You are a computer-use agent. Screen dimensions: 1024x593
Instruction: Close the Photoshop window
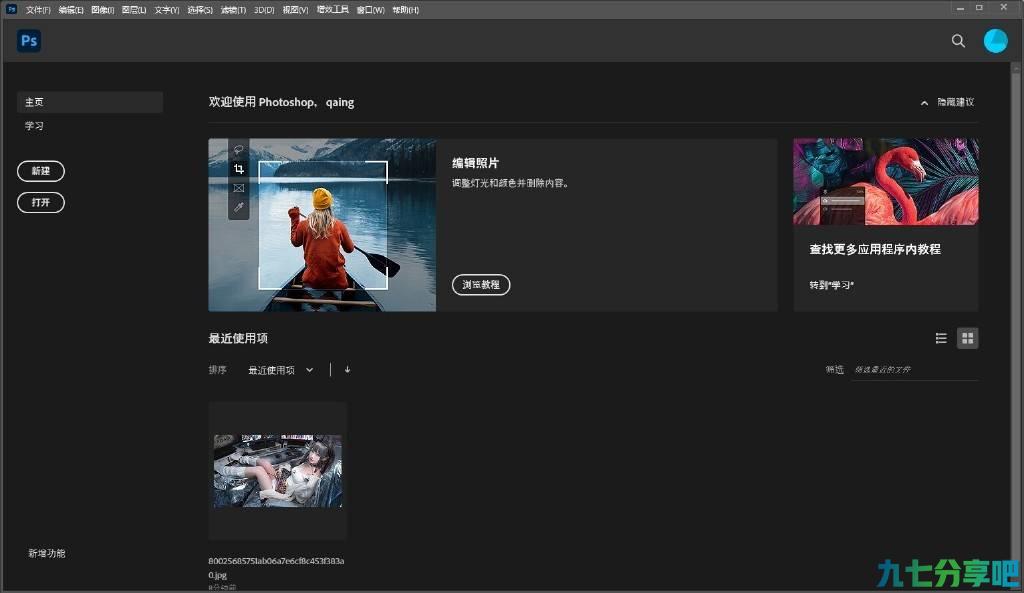click(x=1004, y=8)
